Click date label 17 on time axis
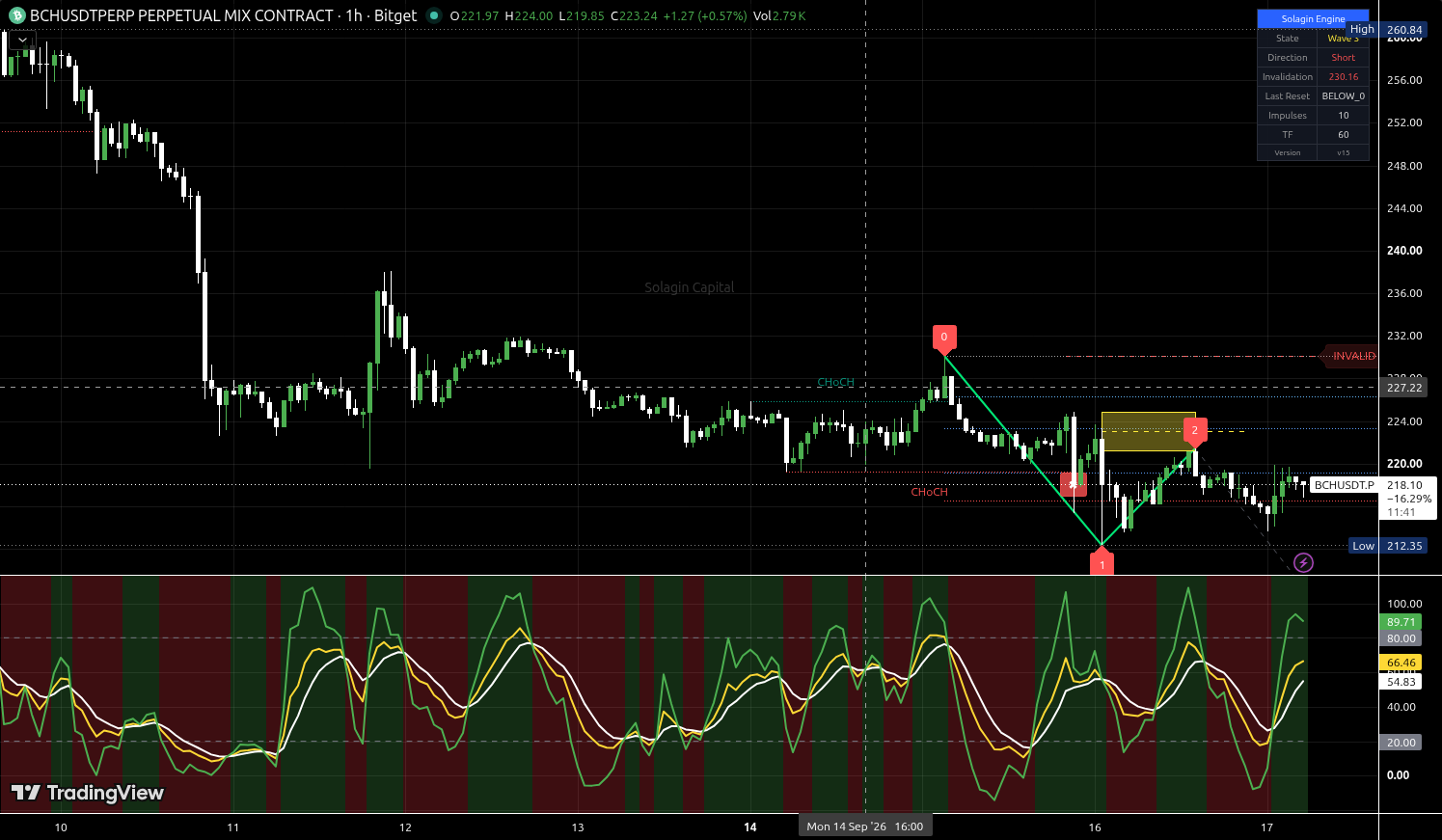The width and height of the screenshot is (1442, 840). click(1267, 827)
